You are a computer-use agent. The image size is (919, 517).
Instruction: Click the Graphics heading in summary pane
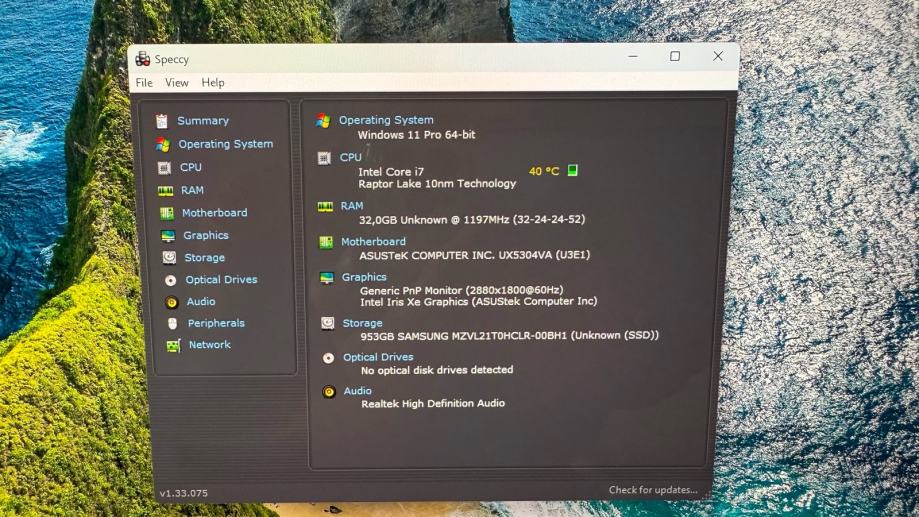pos(364,277)
